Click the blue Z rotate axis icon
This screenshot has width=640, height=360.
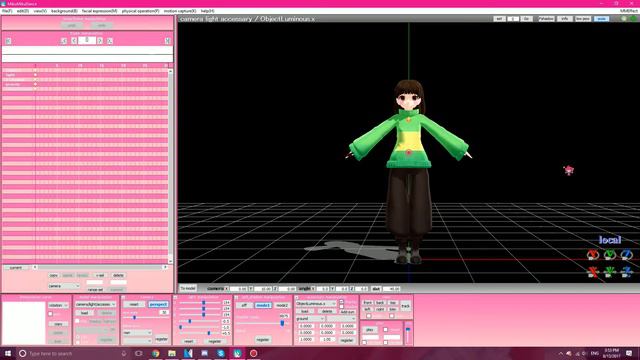click(627, 255)
